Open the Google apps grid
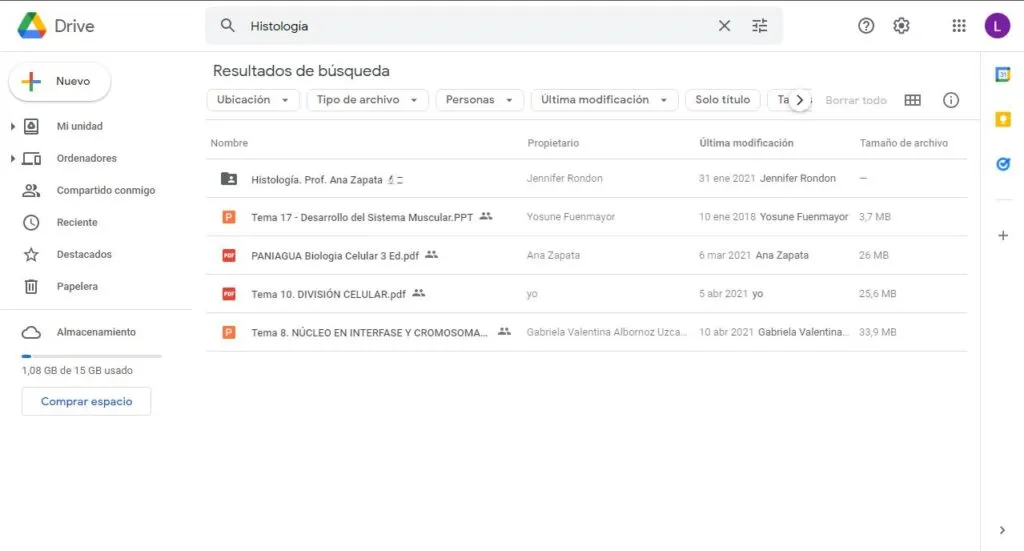 click(959, 26)
